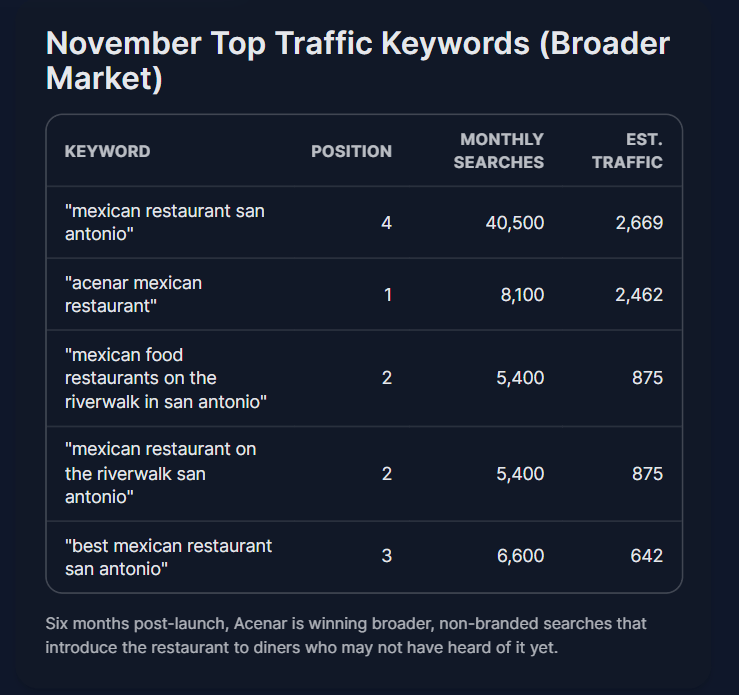Click the "best mexican restaurant san antonio" keyword
Viewport: 739px width, 695px height.
pos(168,557)
